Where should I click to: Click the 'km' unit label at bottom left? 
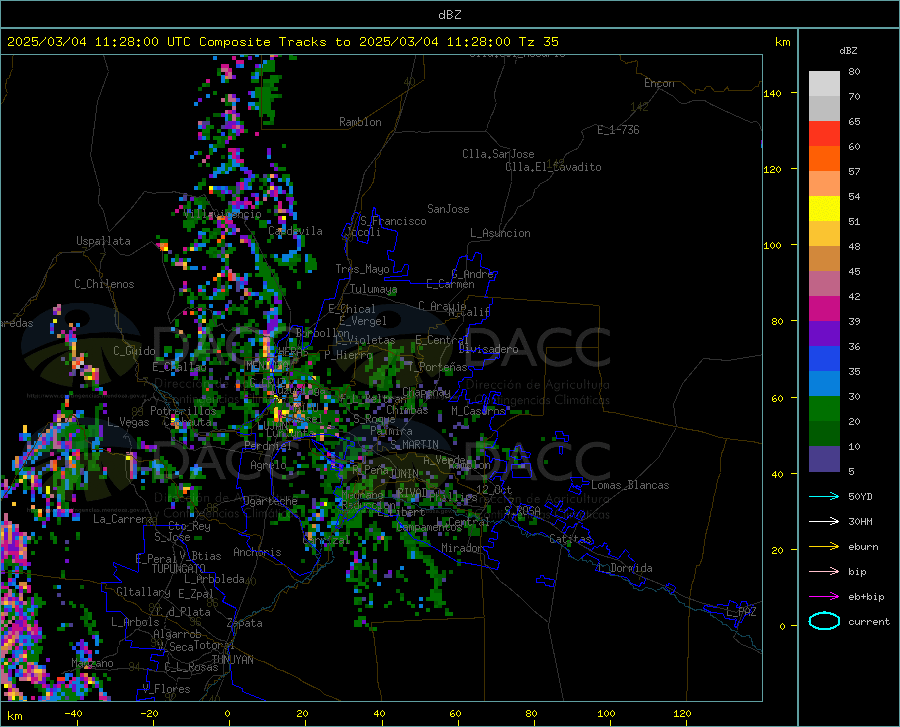tap(15, 716)
